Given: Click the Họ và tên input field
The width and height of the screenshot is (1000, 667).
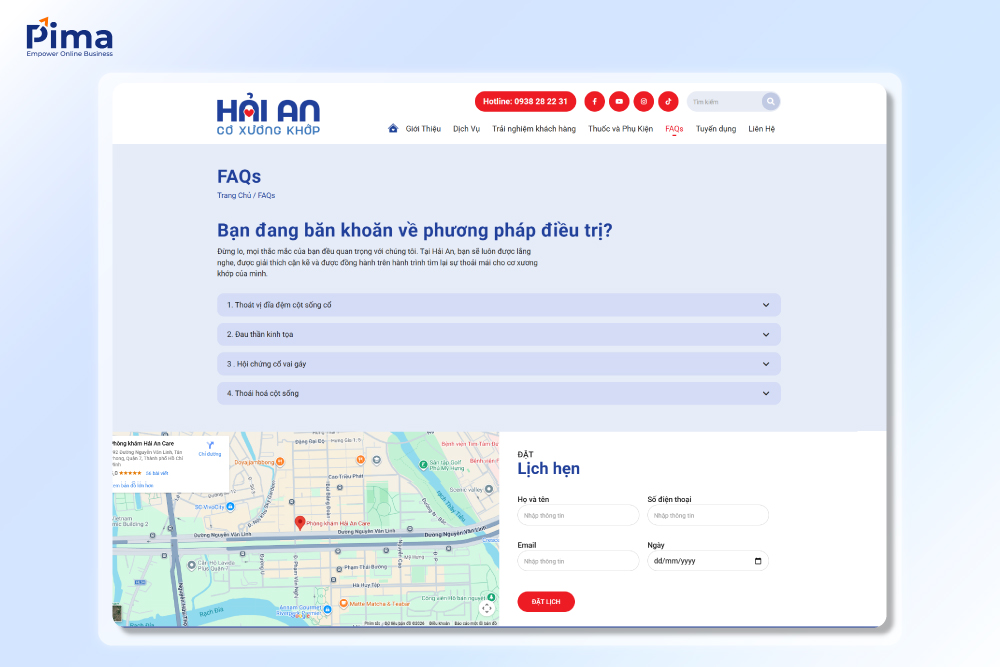Looking at the screenshot, I should [x=578, y=514].
